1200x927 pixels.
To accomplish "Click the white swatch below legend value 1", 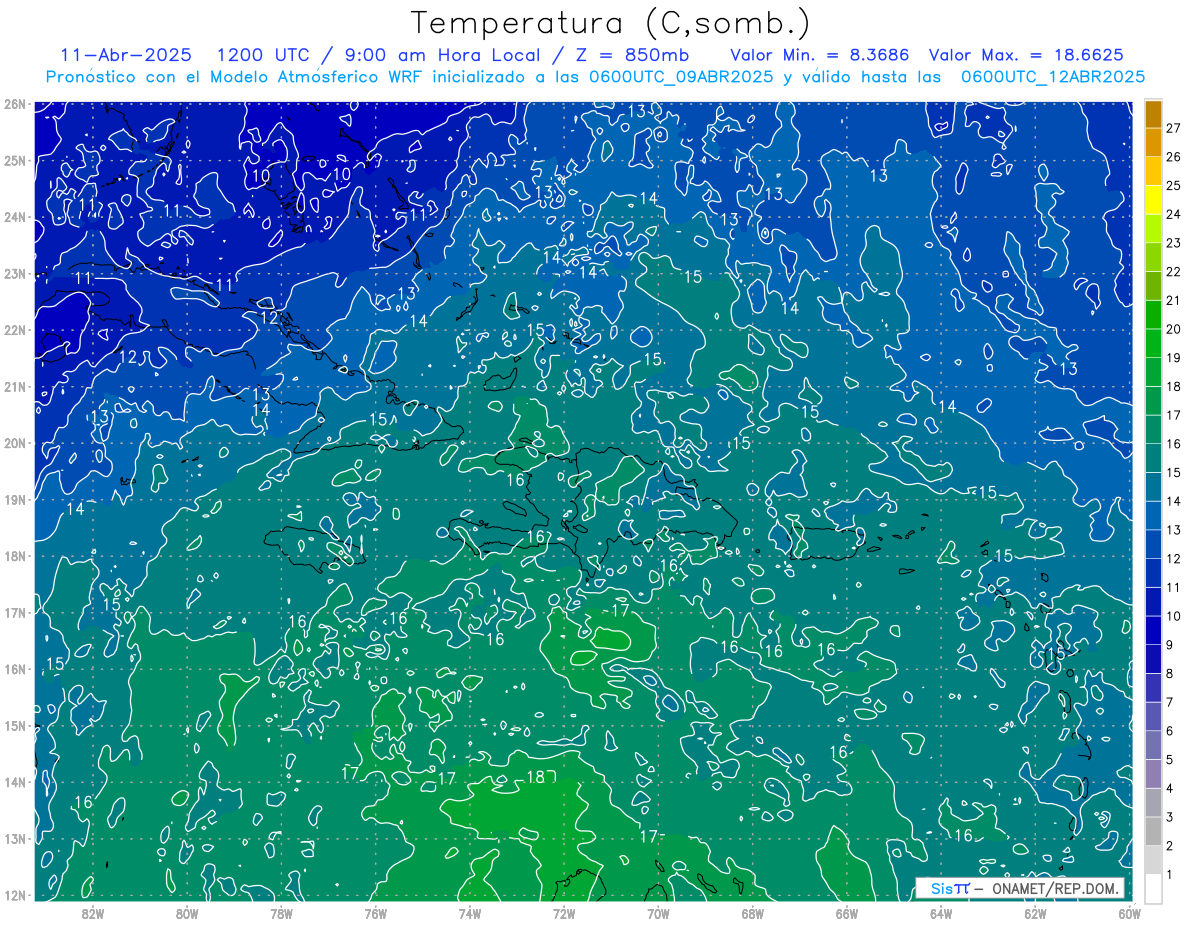I will 1154,888.
